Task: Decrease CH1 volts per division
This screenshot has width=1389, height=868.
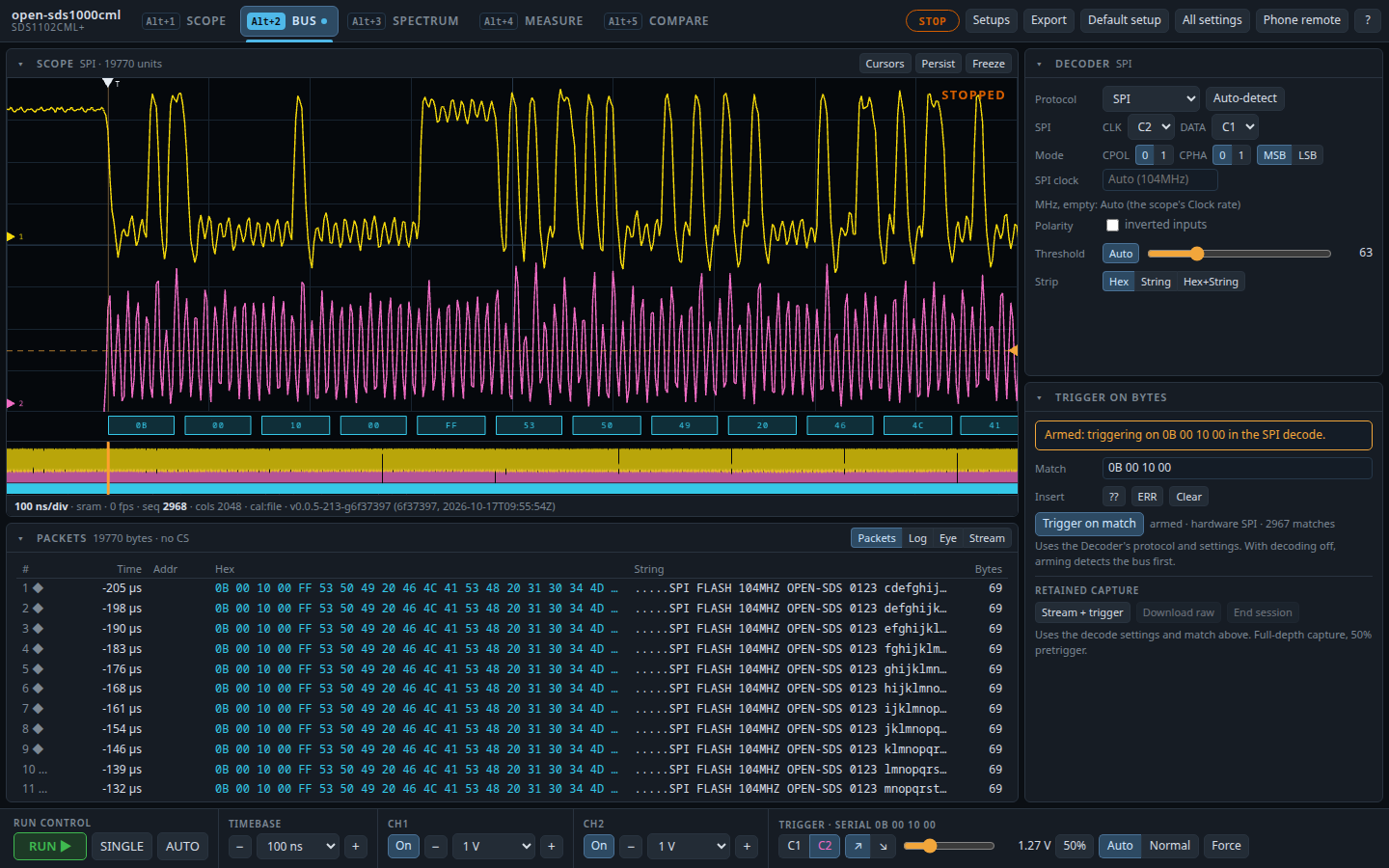Action: (436, 847)
